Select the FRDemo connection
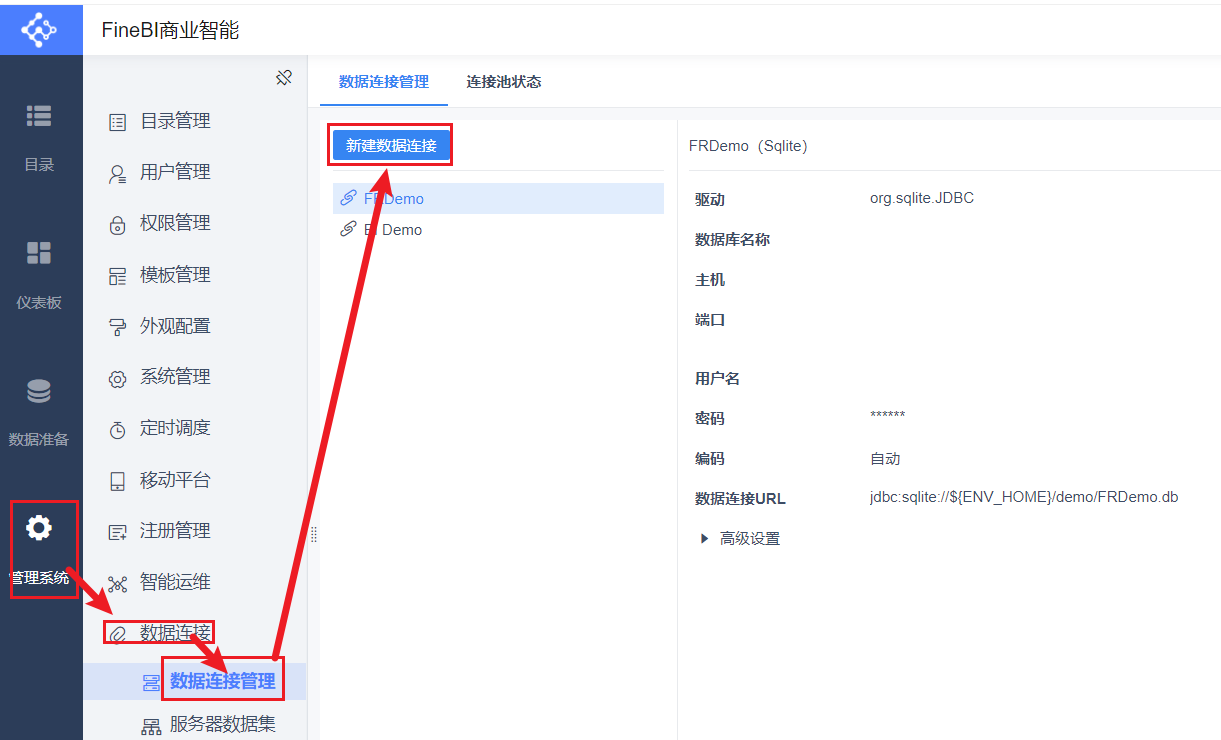This screenshot has width=1221, height=740. [x=498, y=198]
